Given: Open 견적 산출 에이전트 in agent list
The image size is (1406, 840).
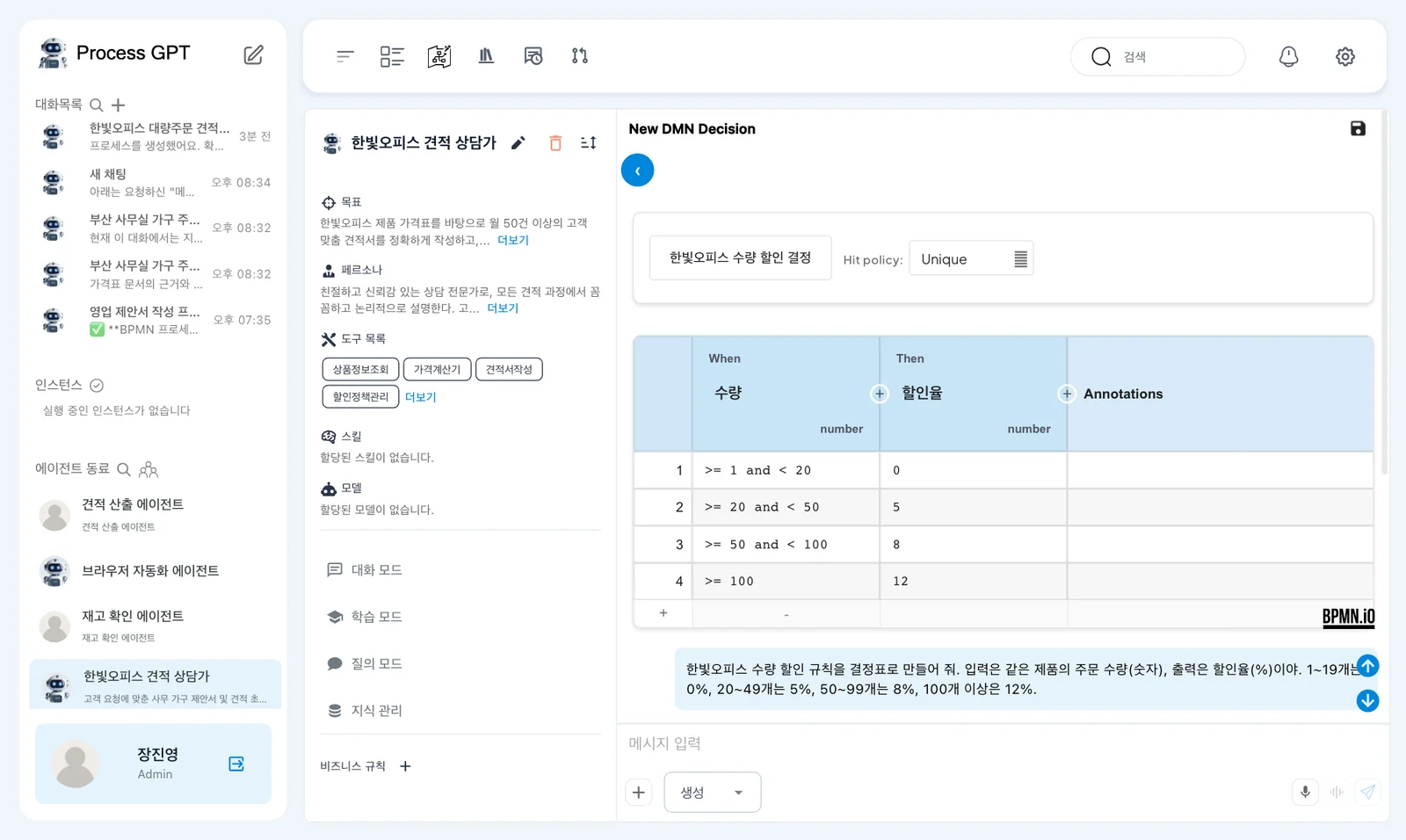Looking at the screenshot, I should pyautogui.click(x=155, y=514).
